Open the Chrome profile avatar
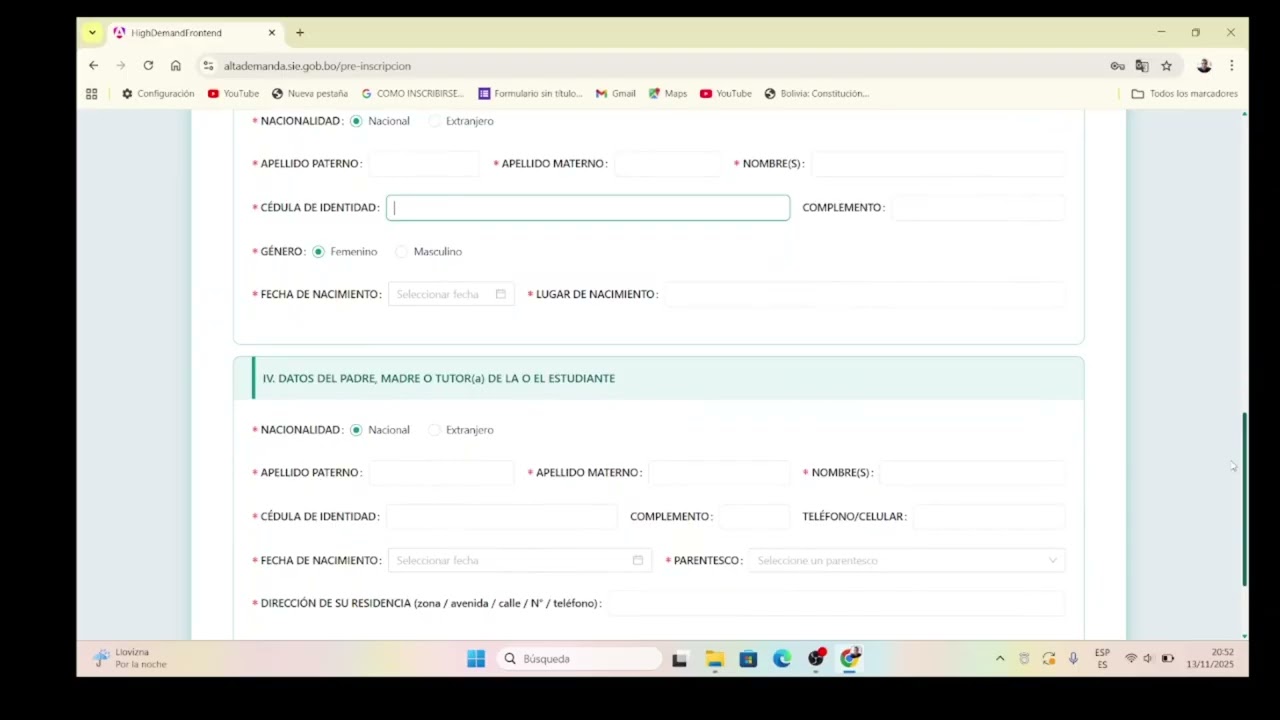The width and height of the screenshot is (1280, 720). [1204, 66]
